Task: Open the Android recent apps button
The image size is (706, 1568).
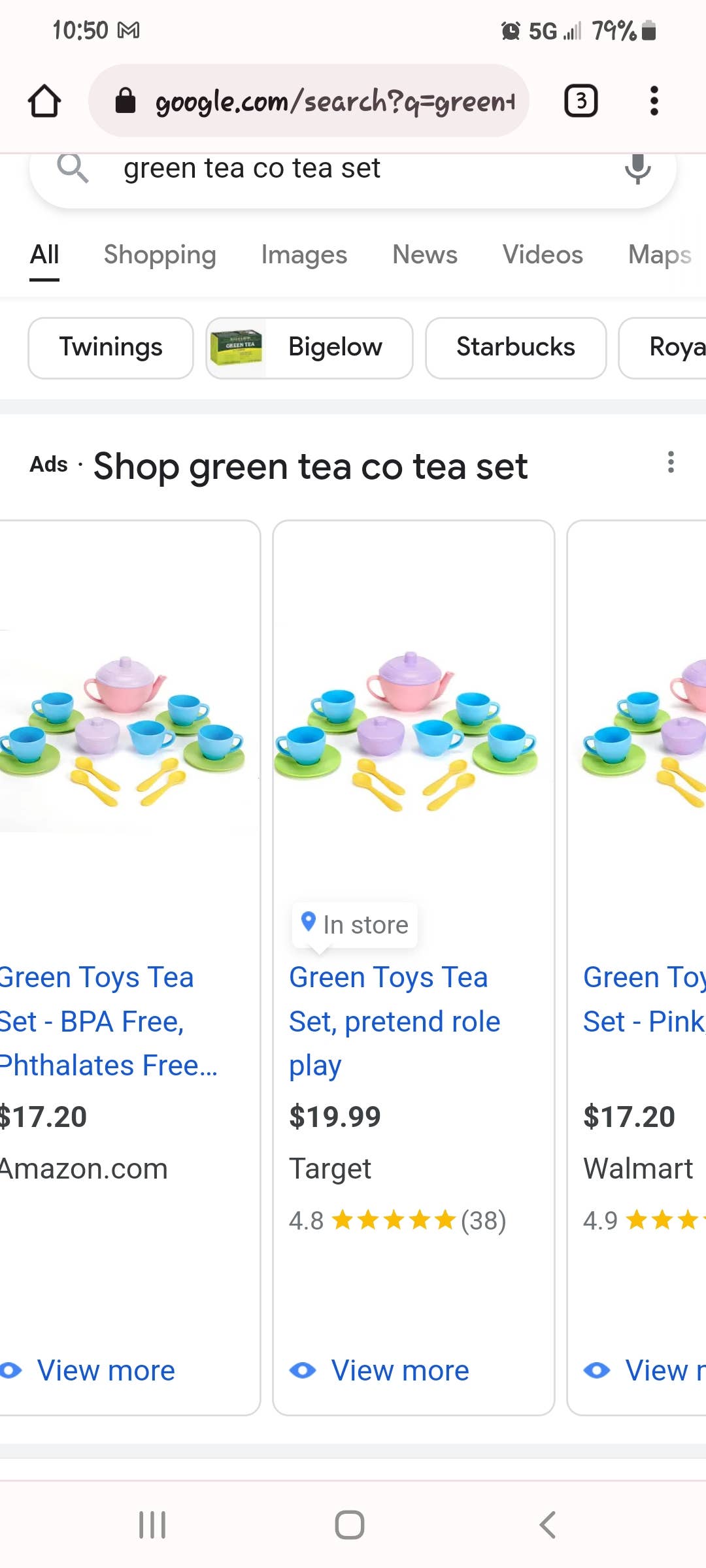Action: tap(152, 1525)
